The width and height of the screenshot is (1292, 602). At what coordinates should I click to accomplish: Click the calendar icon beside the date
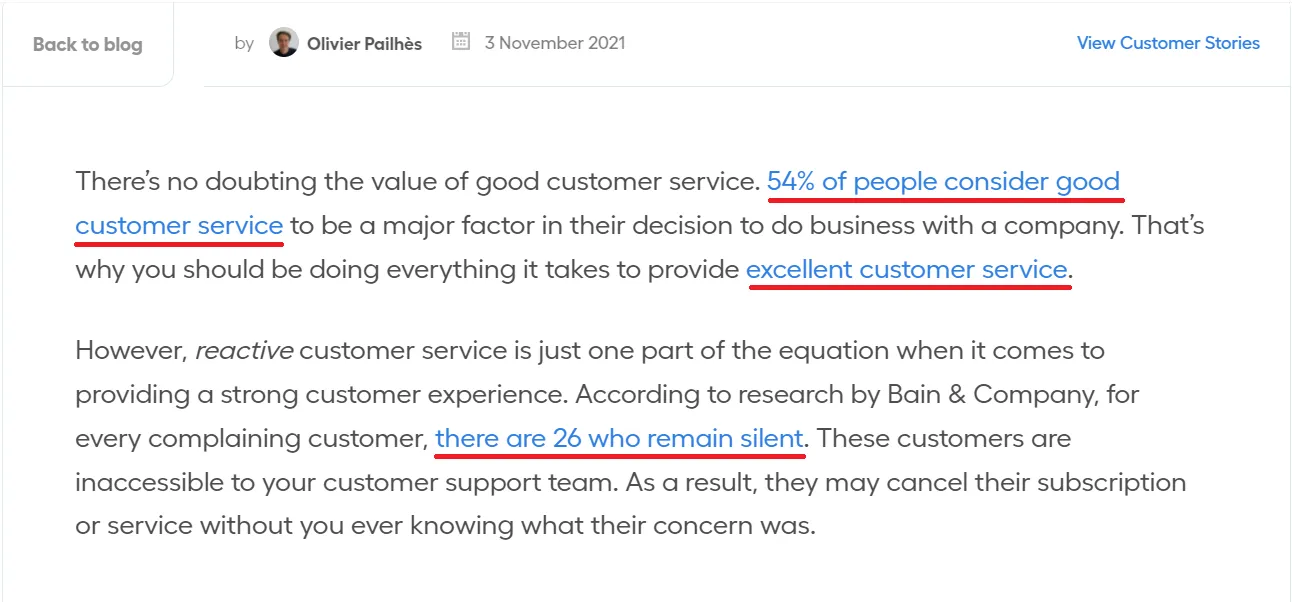461,42
